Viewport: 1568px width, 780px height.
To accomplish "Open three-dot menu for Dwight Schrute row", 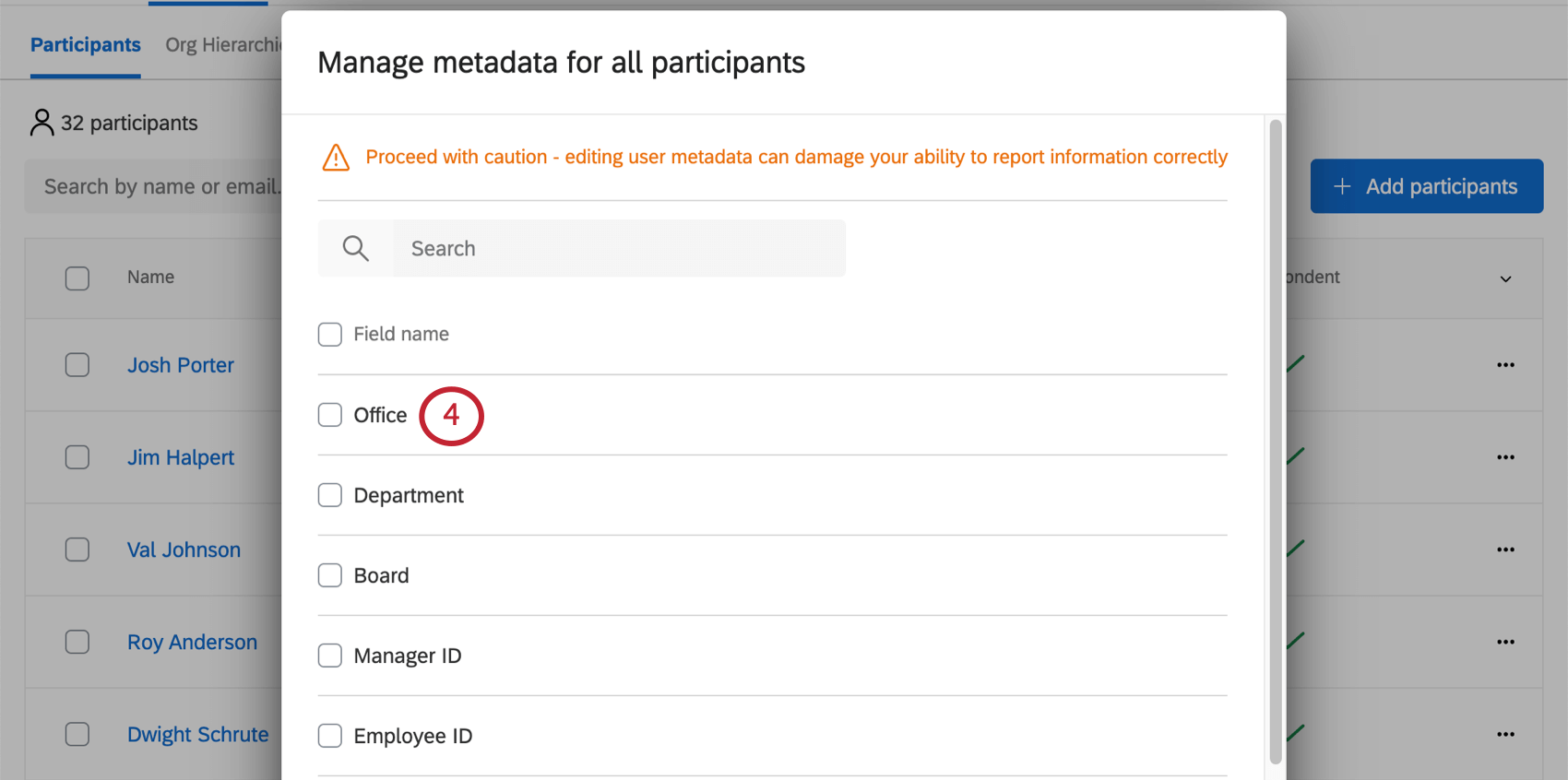I will tap(1505, 734).
